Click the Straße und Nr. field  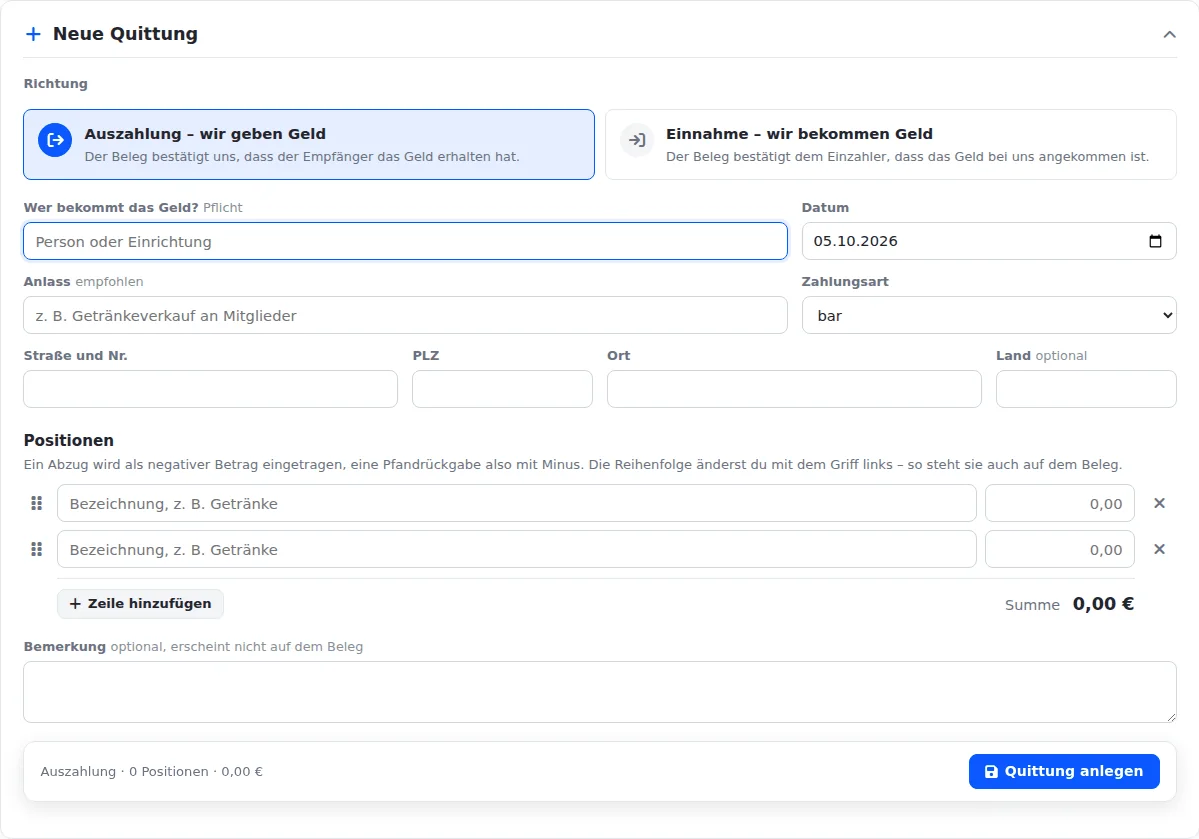[x=210, y=389]
